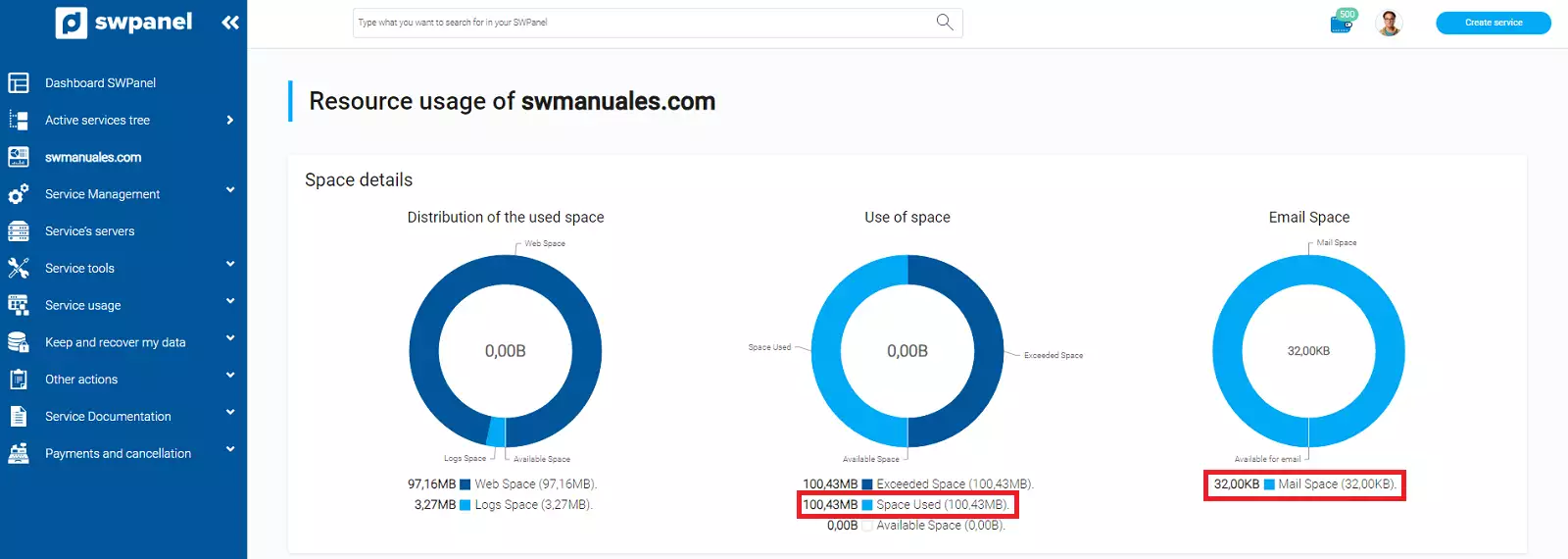1568x559 pixels.
Task: Open swmanuales.com in the sidebar
Action: click(x=93, y=157)
